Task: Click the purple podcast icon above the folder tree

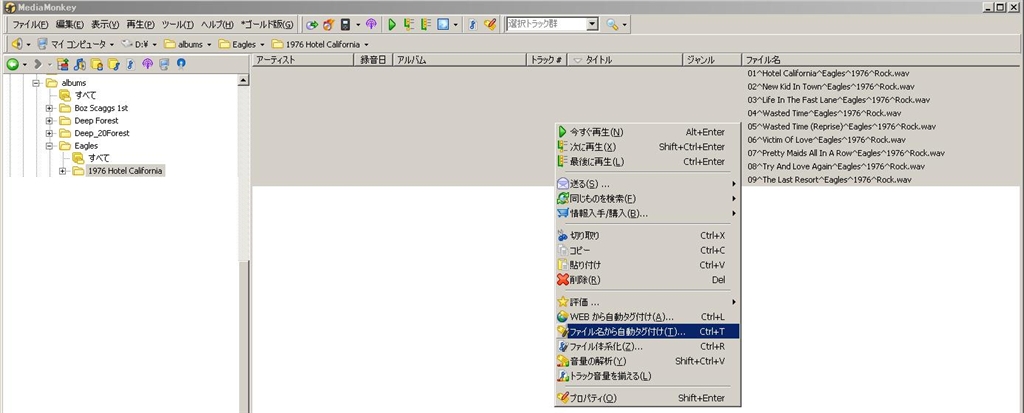Action: point(147,64)
